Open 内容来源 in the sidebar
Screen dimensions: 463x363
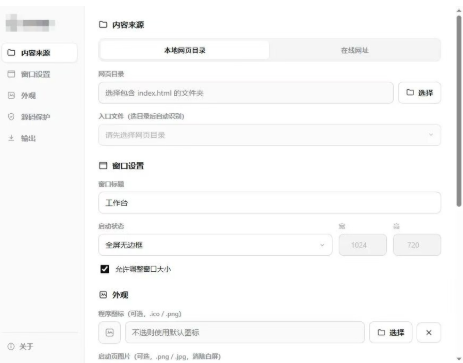39,53
